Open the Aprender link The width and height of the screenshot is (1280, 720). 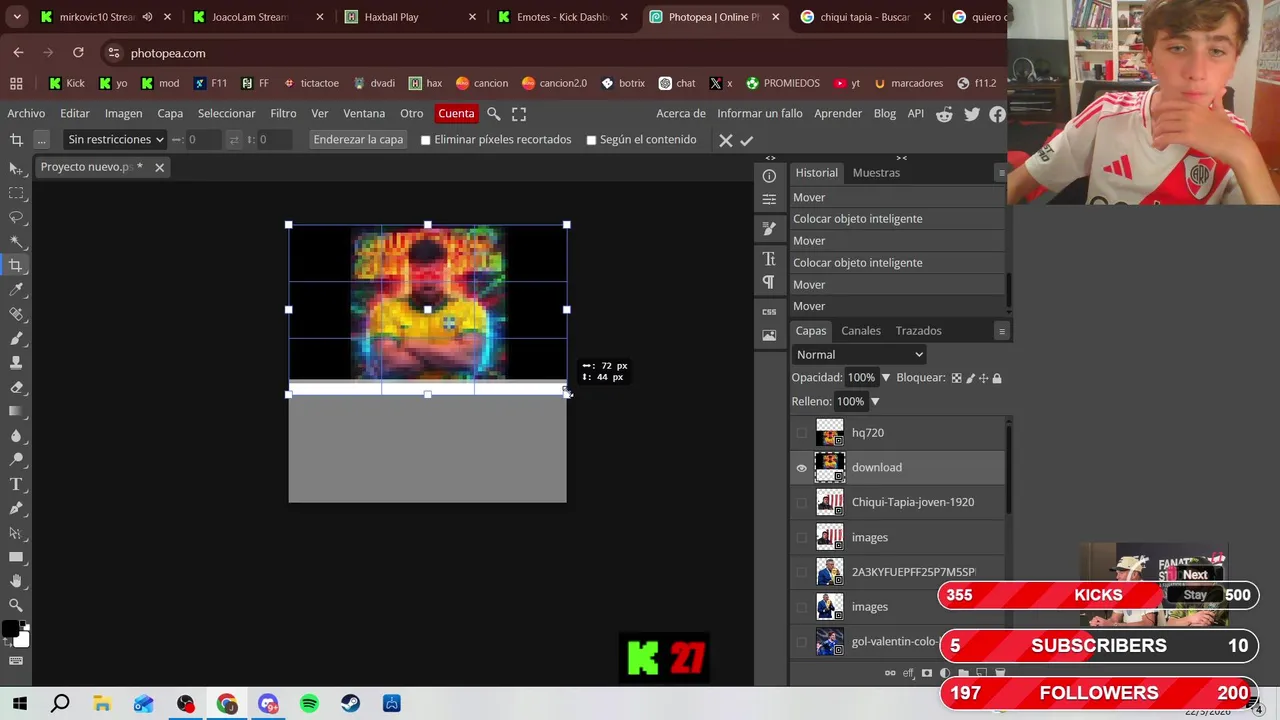coord(838,114)
